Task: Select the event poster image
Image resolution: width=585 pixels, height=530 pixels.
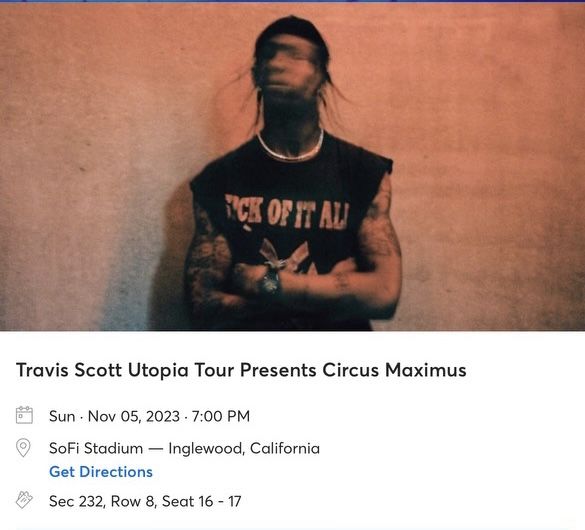Action: click(292, 167)
